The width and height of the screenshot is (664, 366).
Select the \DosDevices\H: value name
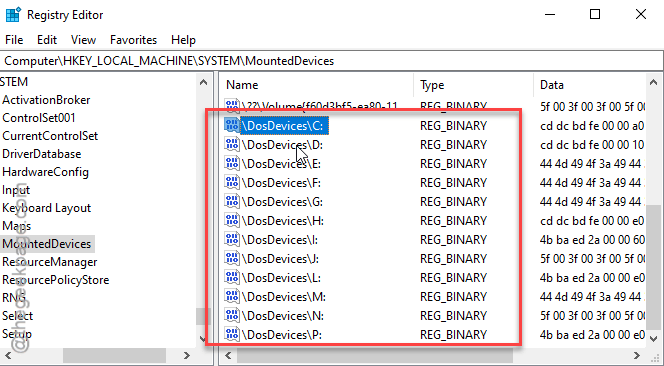282,221
